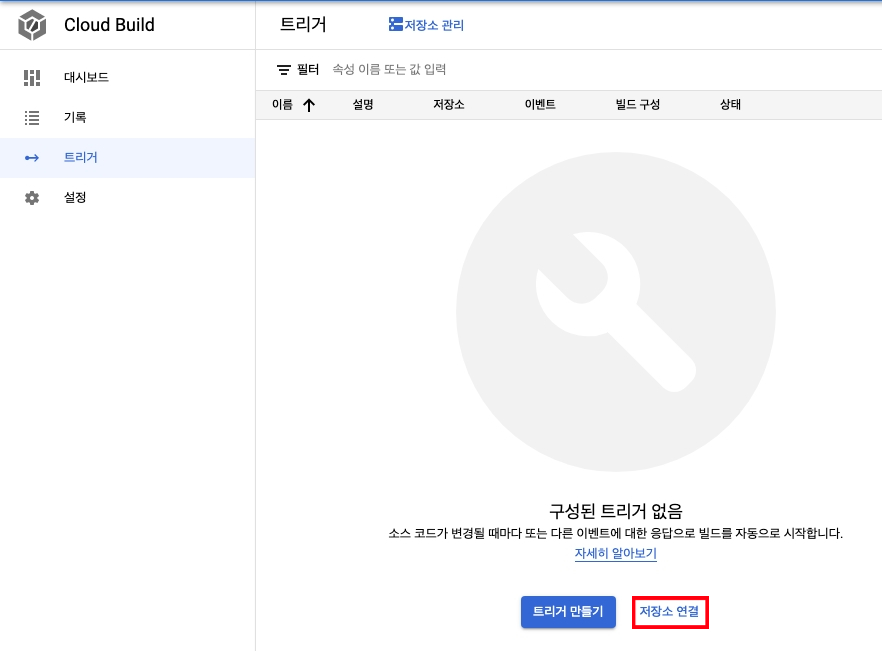Click the 저장소 column header
The height and width of the screenshot is (651, 882).
coord(449,105)
